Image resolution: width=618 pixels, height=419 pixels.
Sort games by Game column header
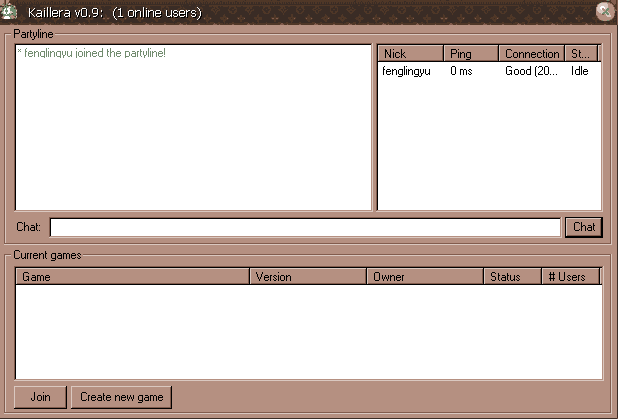pyautogui.click(x=132, y=277)
